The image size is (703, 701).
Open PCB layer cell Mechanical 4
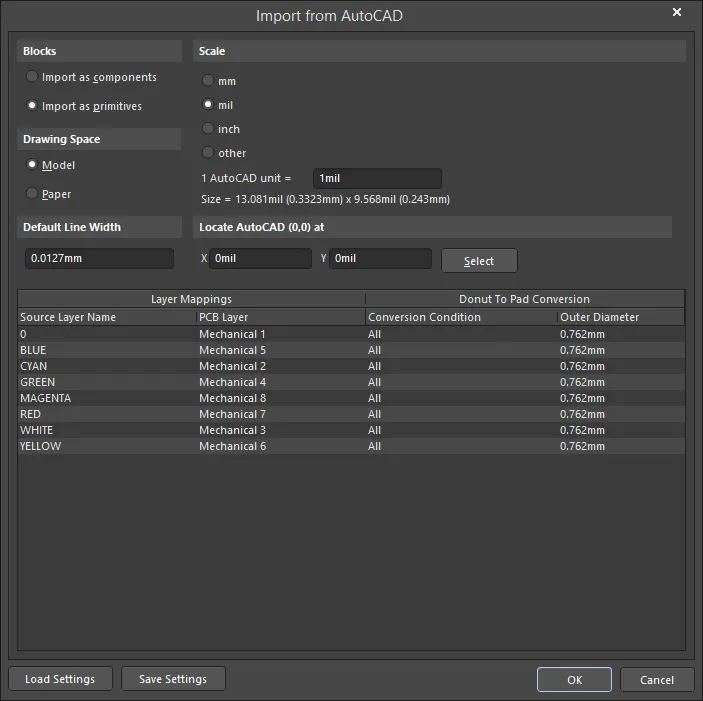(x=281, y=382)
